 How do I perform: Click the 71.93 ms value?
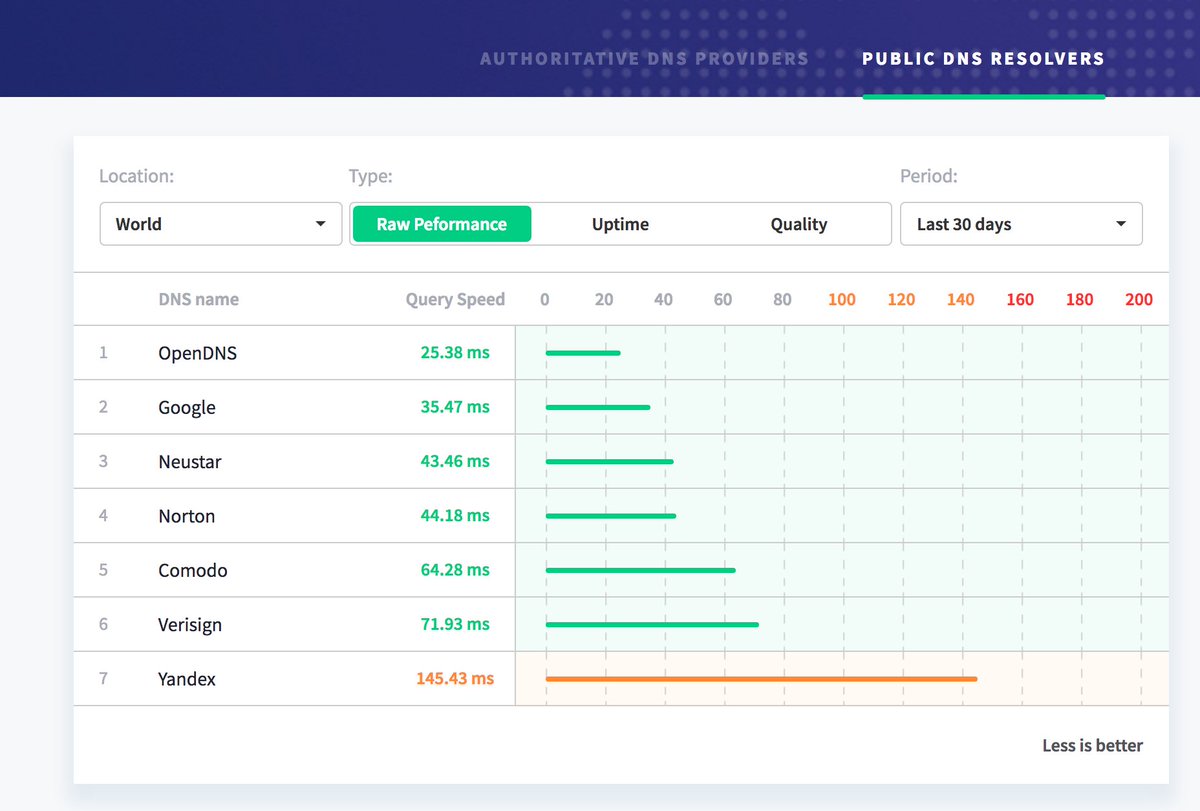(455, 624)
